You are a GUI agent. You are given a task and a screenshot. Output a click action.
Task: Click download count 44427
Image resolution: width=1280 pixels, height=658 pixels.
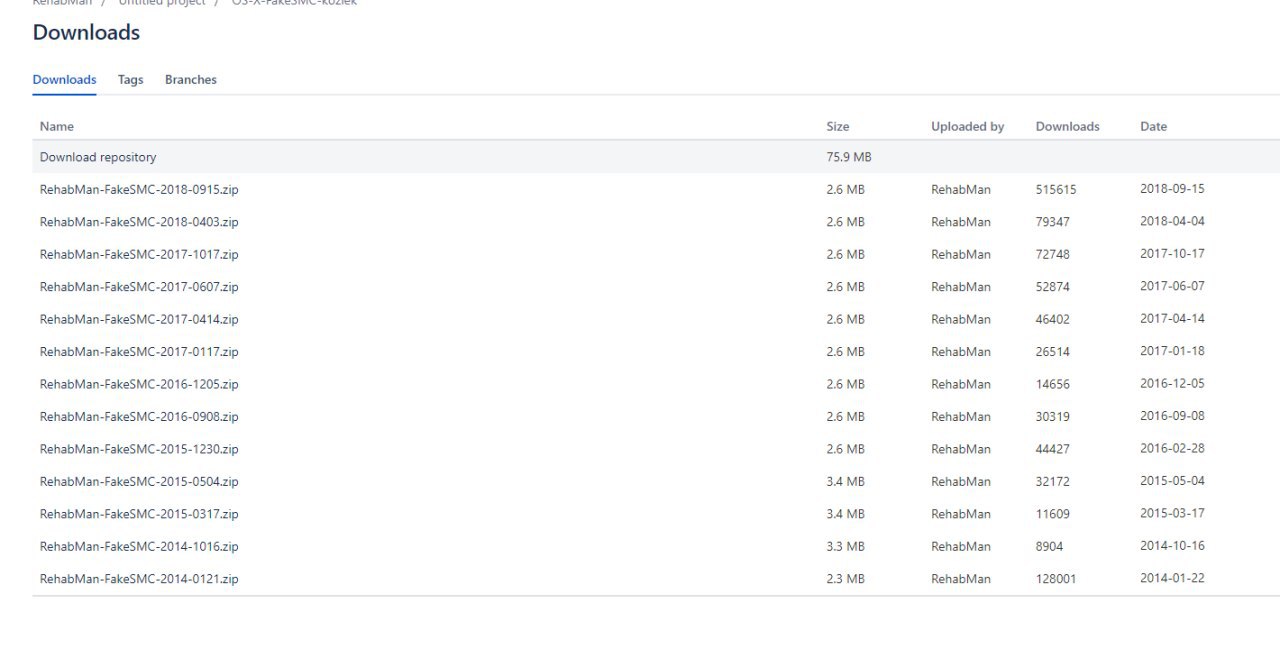coord(1053,449)
